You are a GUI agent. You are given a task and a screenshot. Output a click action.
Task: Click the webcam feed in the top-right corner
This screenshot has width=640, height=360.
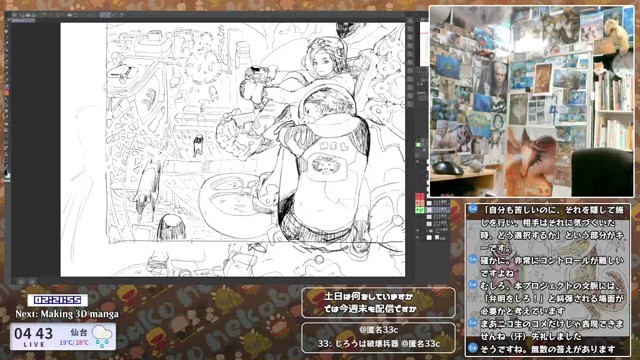[531, 101]
